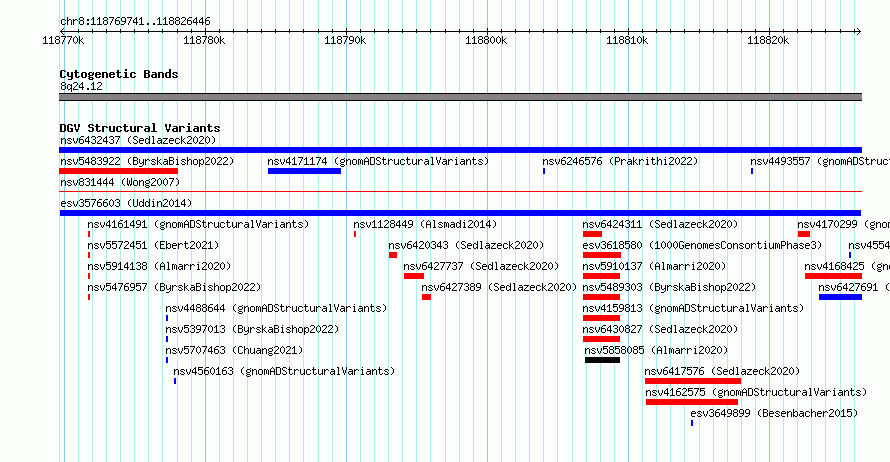The width and height of the screenshot is (890, 462).
Task: Open nsv5858085 (Almarri2020) label
Action: coord(656,350)
